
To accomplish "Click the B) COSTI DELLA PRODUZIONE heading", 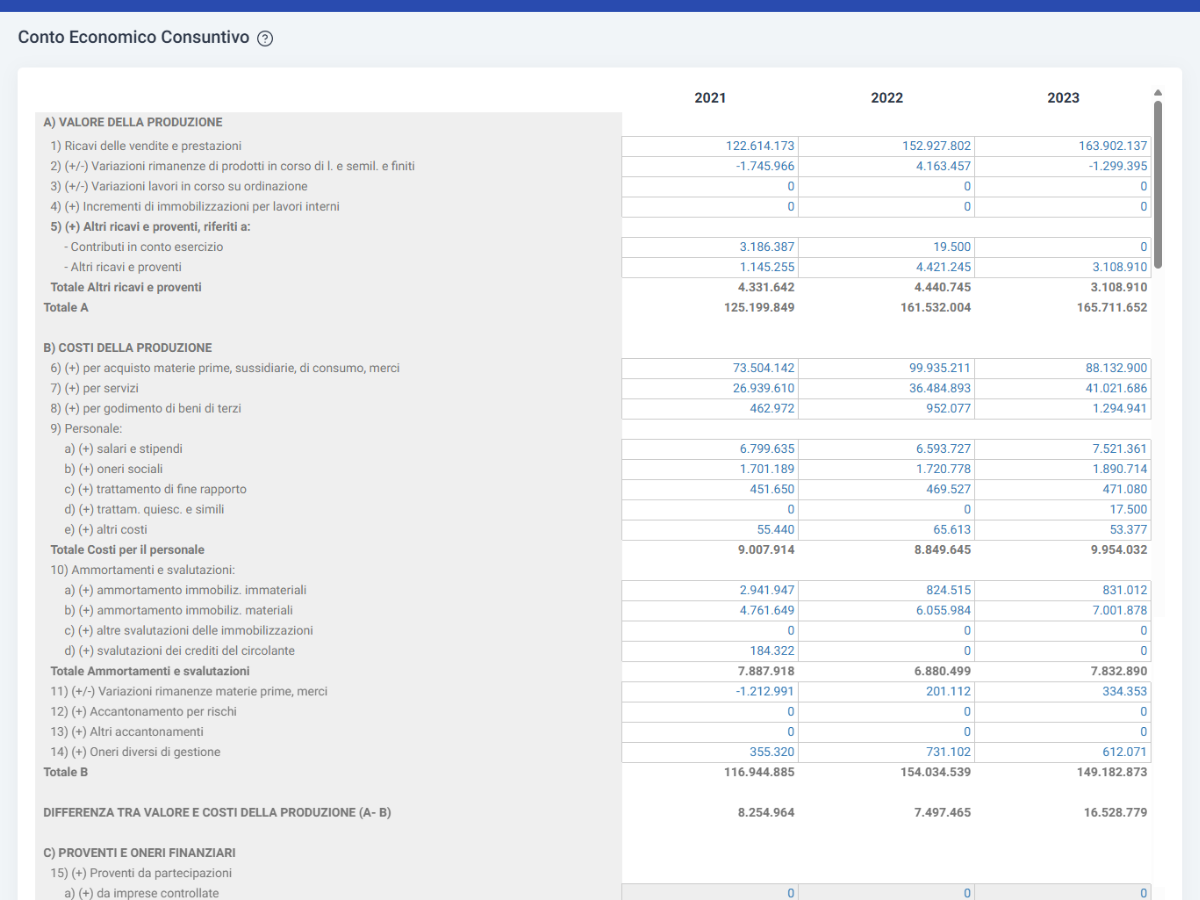I will pos(128,348).
